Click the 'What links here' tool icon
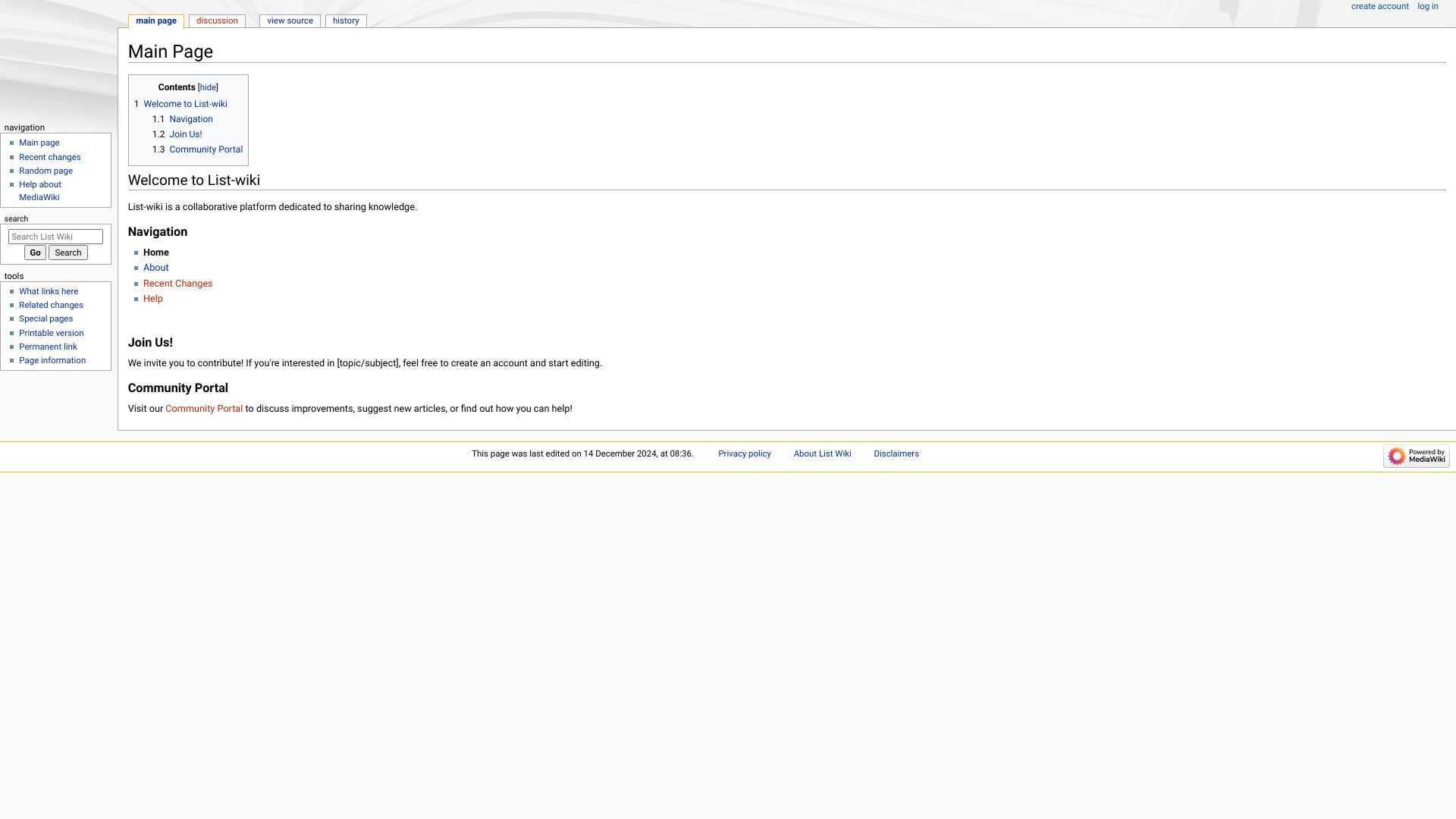This screenshot has height=819, width=1456. tap(48, 290)
